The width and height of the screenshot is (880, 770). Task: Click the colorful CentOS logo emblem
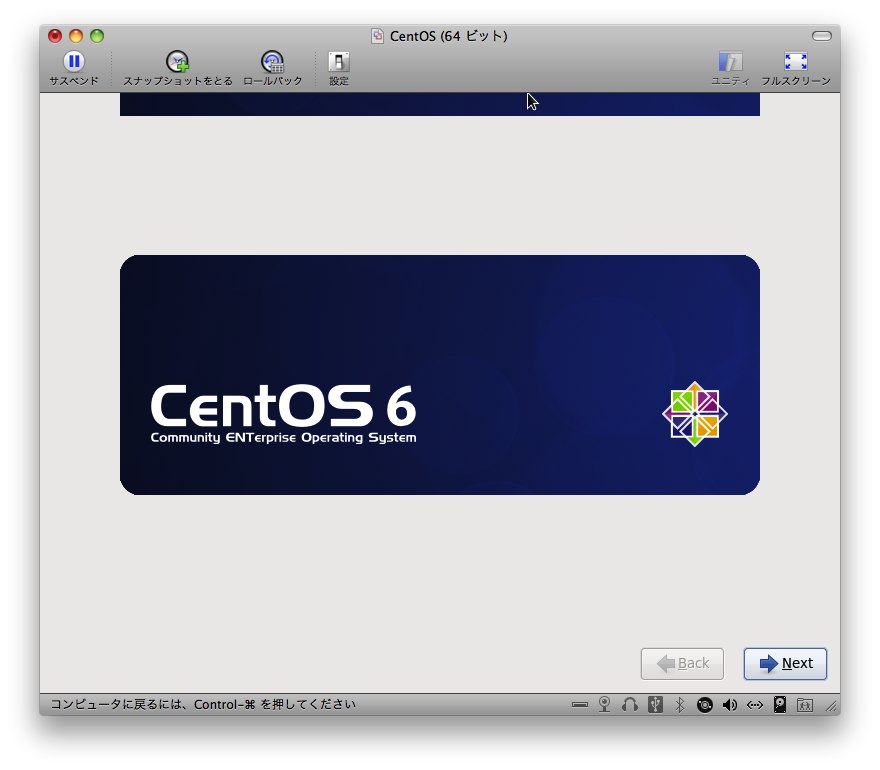click(695, 414)
